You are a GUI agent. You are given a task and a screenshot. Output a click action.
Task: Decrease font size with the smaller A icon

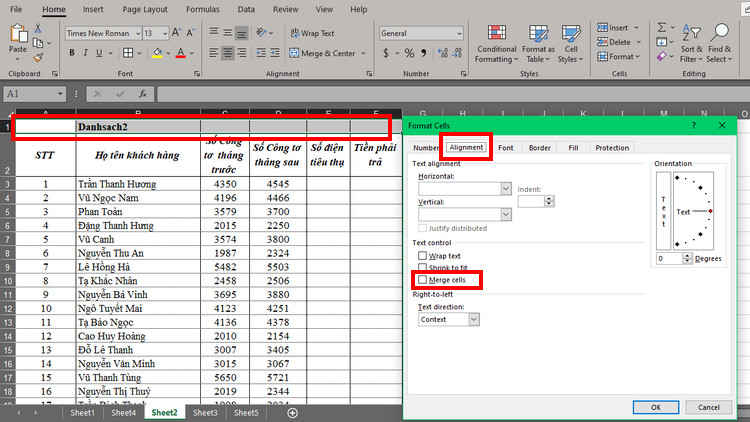tap(190, 33)
